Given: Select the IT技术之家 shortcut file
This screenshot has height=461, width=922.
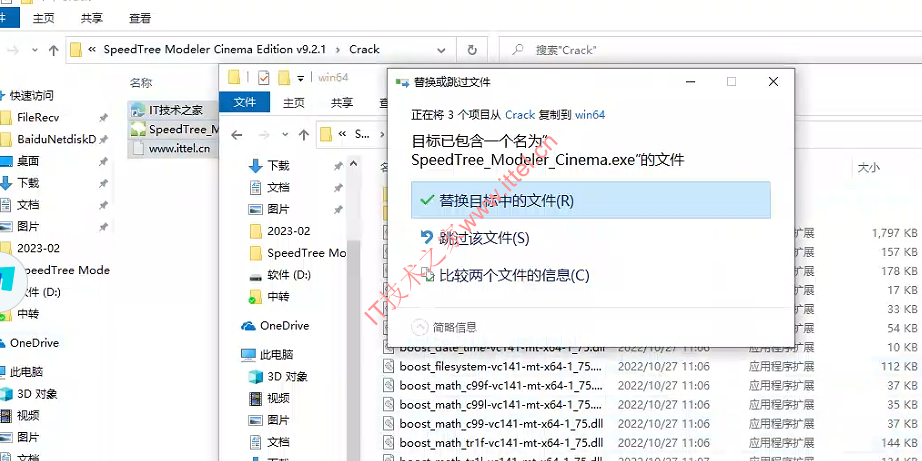Looking at the screenshot, I should click(x=175, y=109).
